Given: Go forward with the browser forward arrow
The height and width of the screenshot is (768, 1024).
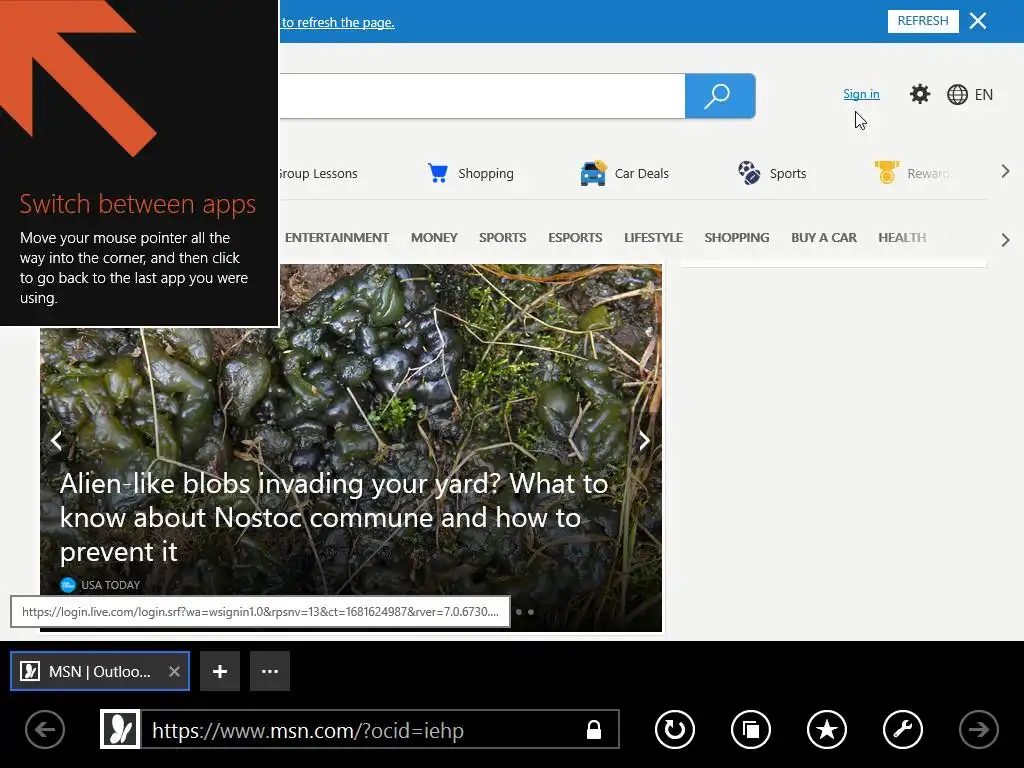Looking at the screenshot, I should pos(978,729).
